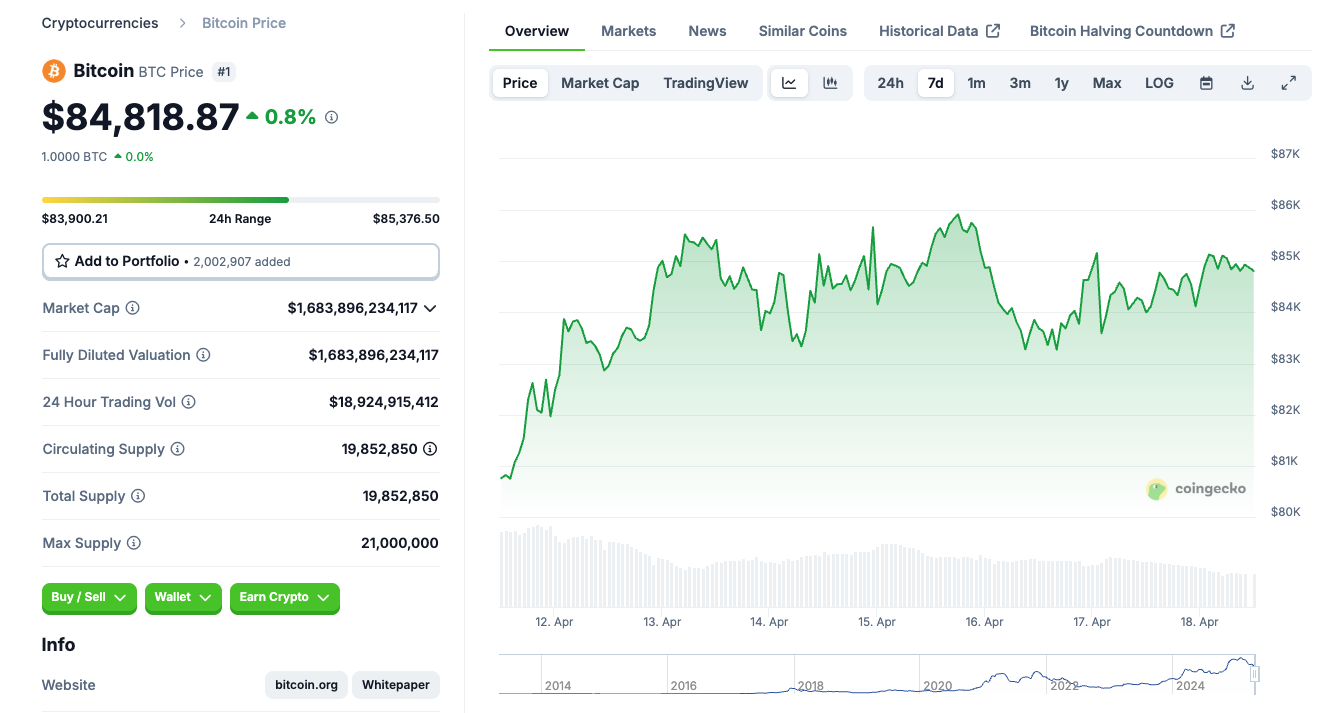The height and width of the screenshot is (713, 1344).
Task: Set chart range to Max
Action: coord(1107,83)
